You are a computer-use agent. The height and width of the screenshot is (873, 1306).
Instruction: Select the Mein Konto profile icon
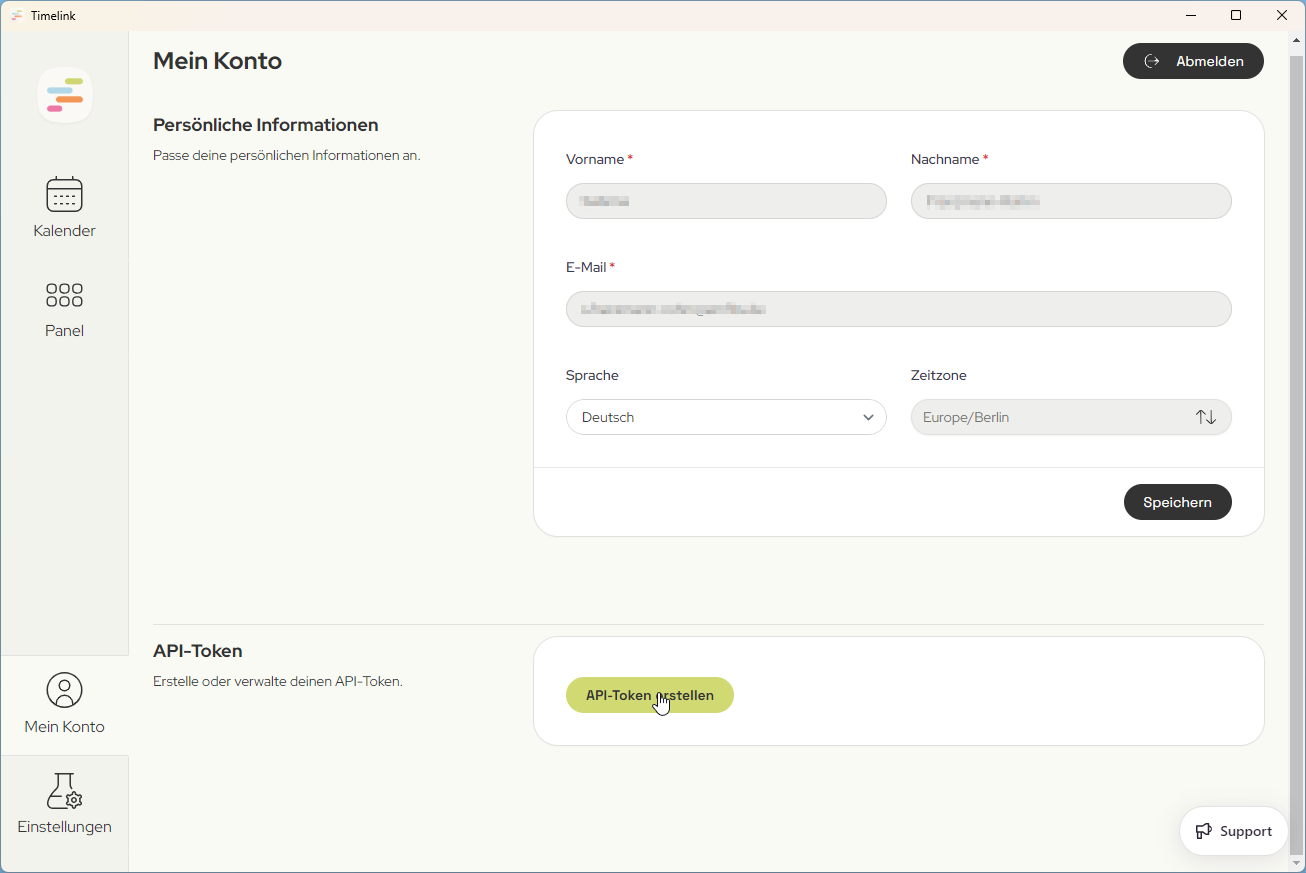(64, 690)
